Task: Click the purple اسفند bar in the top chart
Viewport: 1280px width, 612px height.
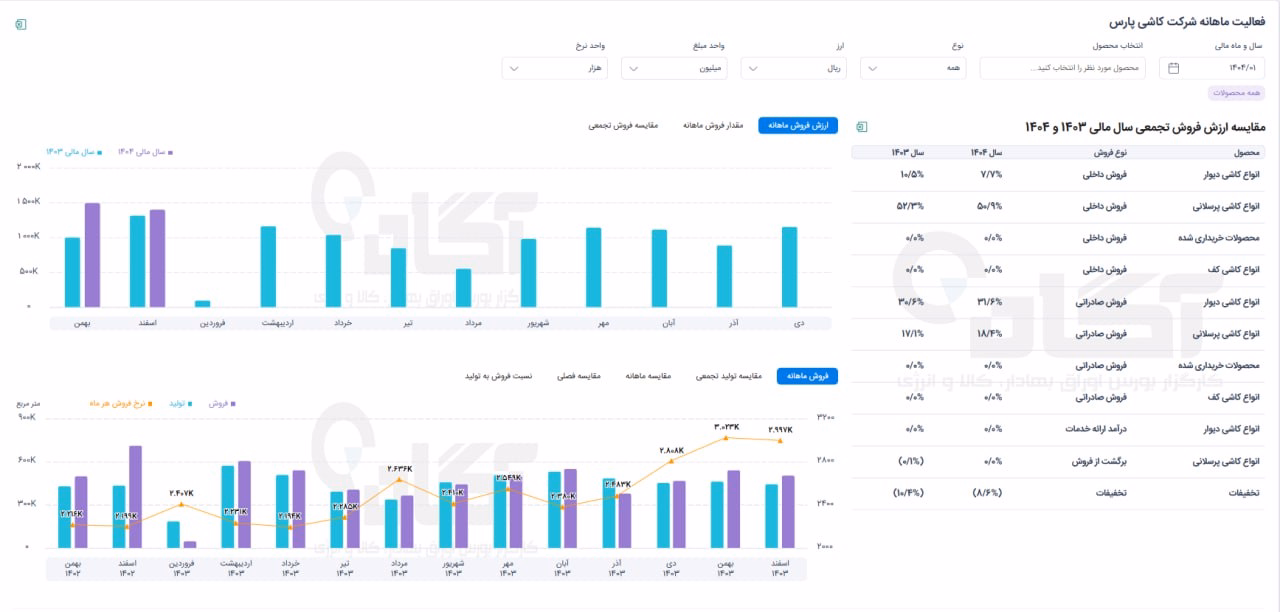Action: pyautogui.click(x=158, y=258)
